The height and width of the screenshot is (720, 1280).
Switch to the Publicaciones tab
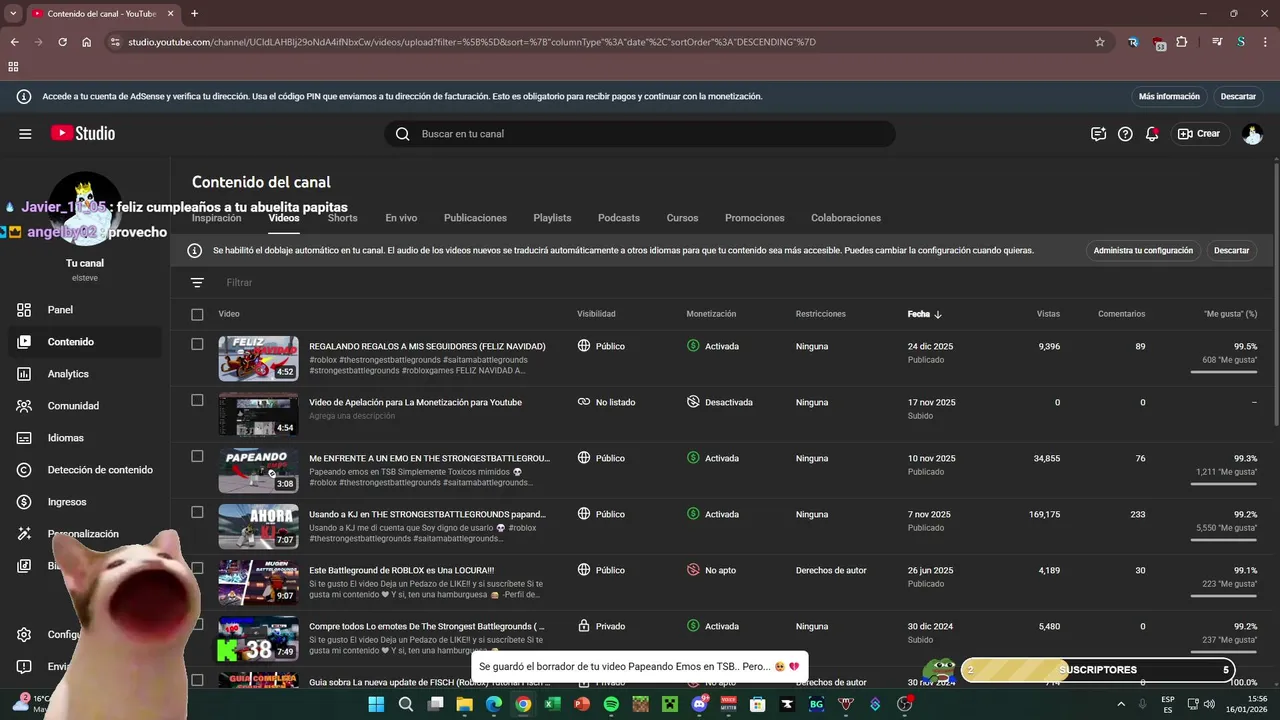(x=475, y=218)
